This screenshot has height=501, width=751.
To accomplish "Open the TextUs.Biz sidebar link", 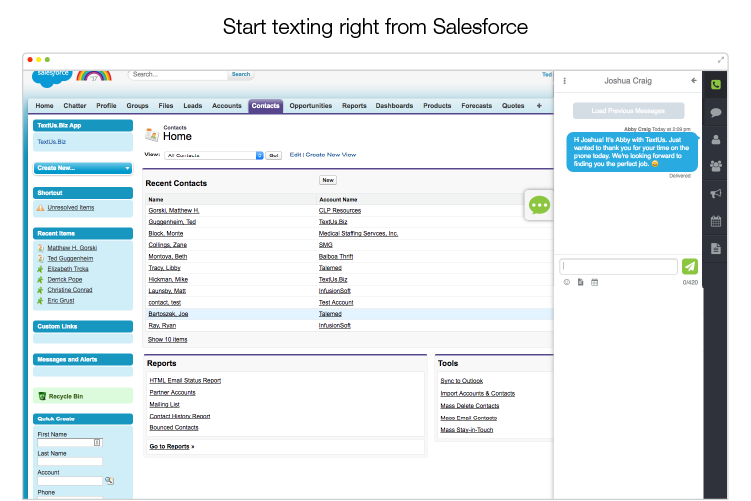I will 52,142.
